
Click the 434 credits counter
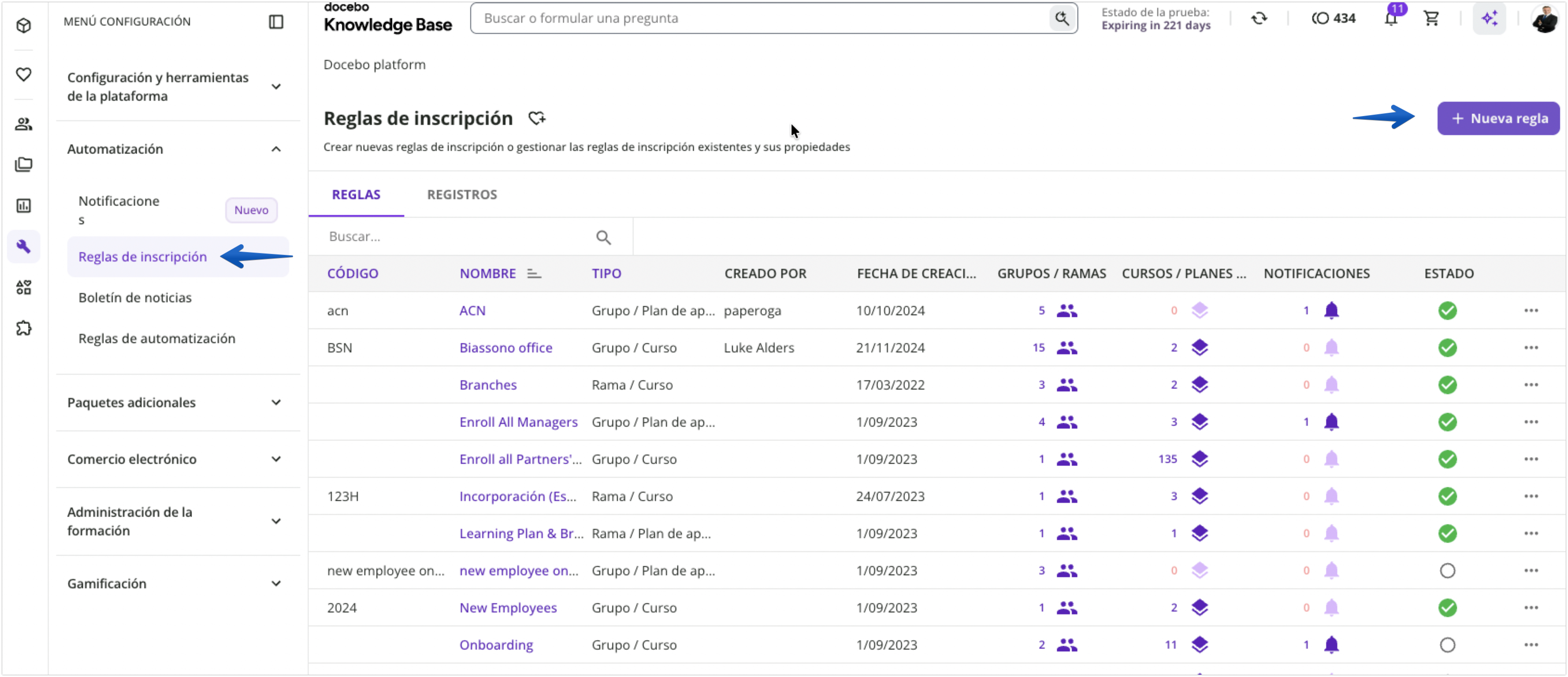tap(1334, 18)
